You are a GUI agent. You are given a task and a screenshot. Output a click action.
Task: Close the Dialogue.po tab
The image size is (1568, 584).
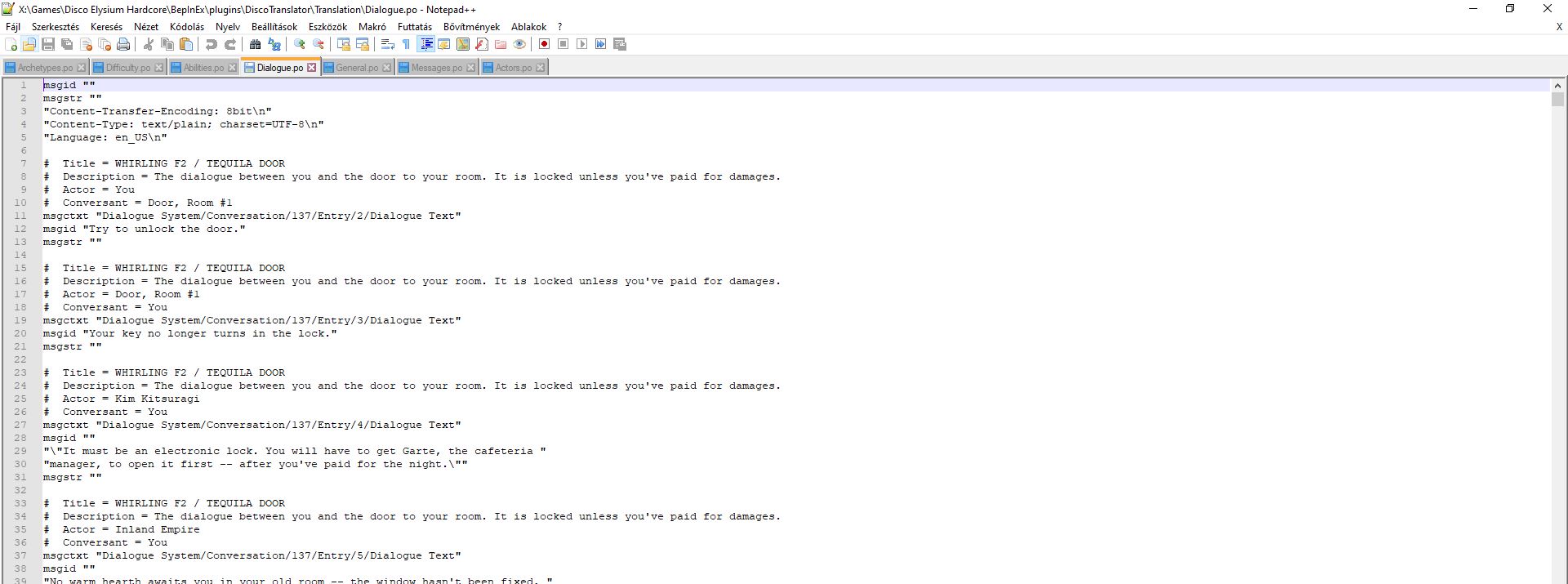(x=311, y=68)
